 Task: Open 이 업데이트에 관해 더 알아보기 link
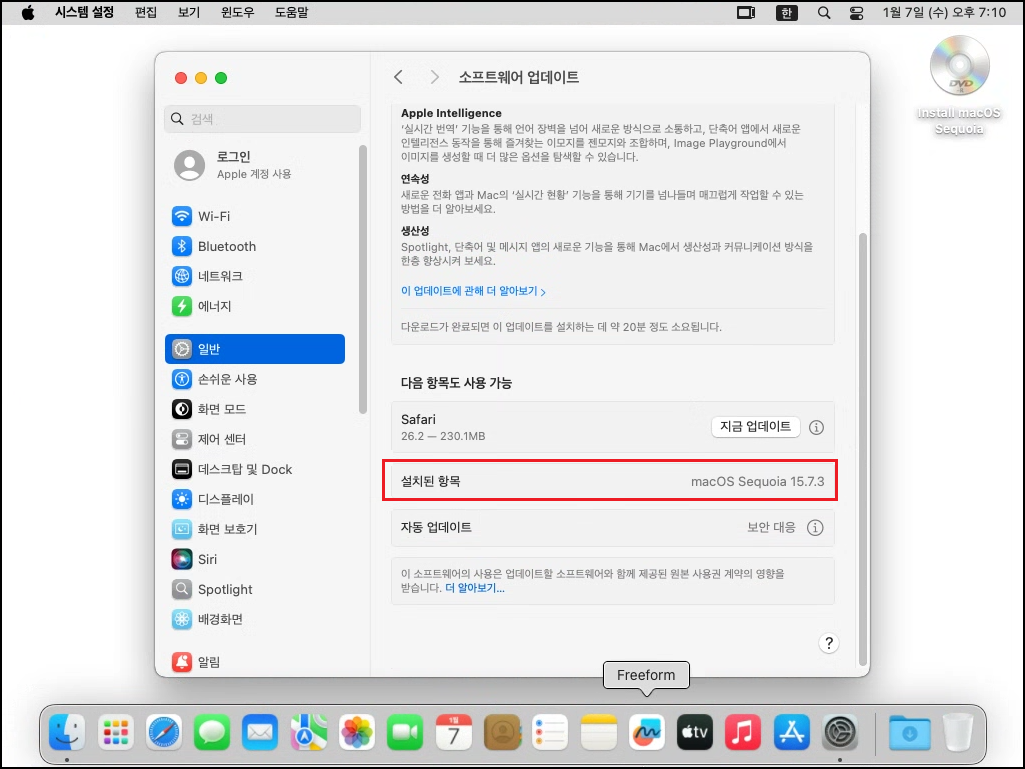(473, 291)
